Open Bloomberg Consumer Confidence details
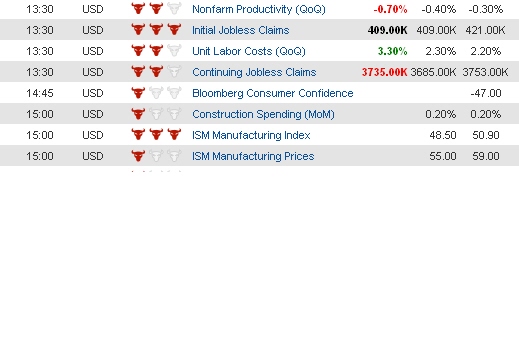Screen dimensions: 519x360 pyautogui.click(x=273, y=93)
